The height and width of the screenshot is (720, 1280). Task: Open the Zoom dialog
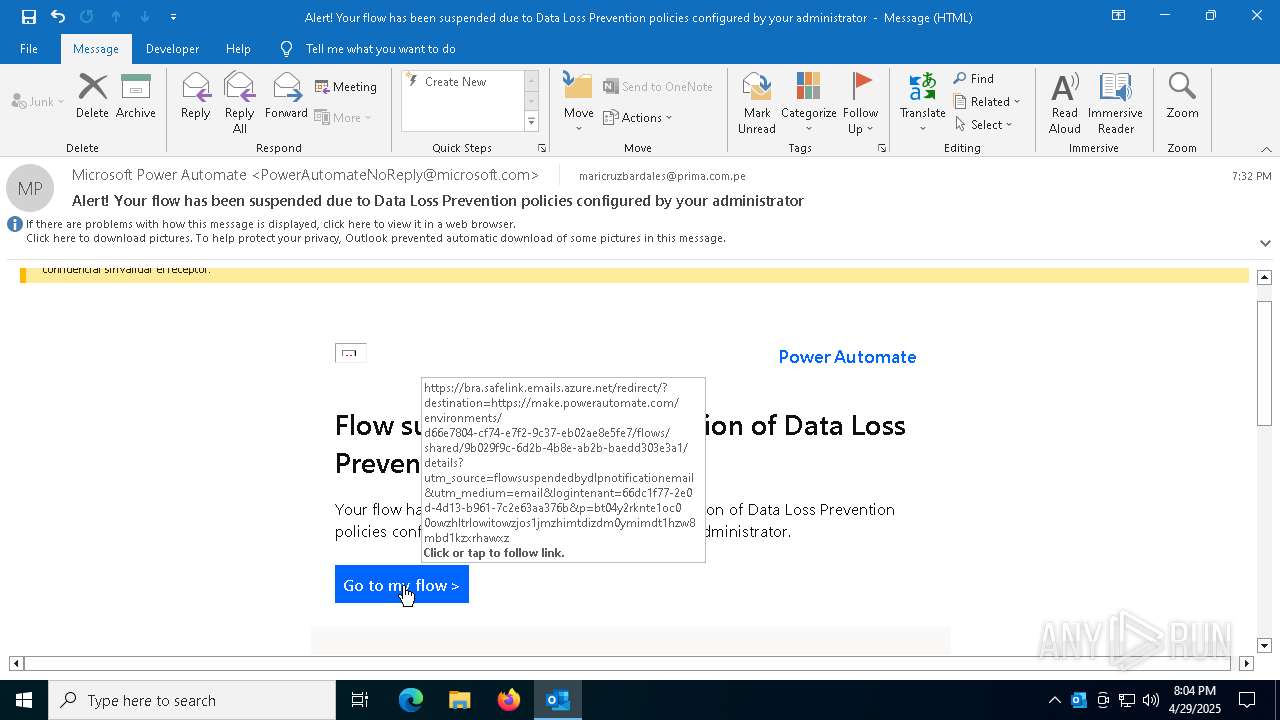1182,98
